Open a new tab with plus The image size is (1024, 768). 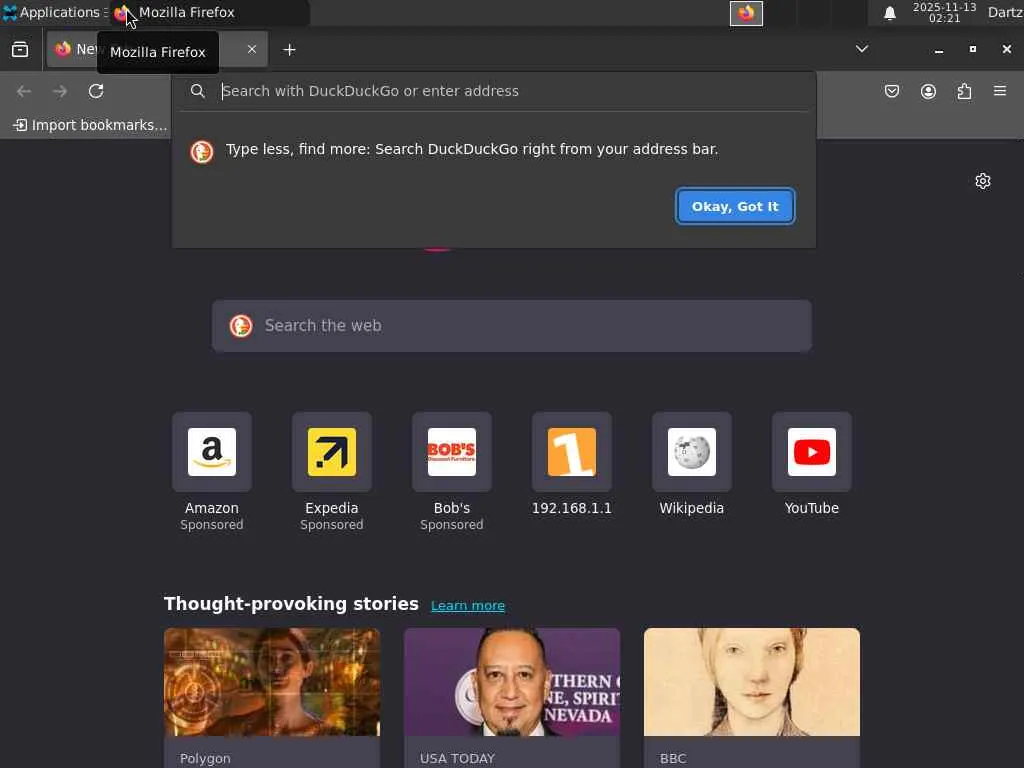tap(289, 50)
